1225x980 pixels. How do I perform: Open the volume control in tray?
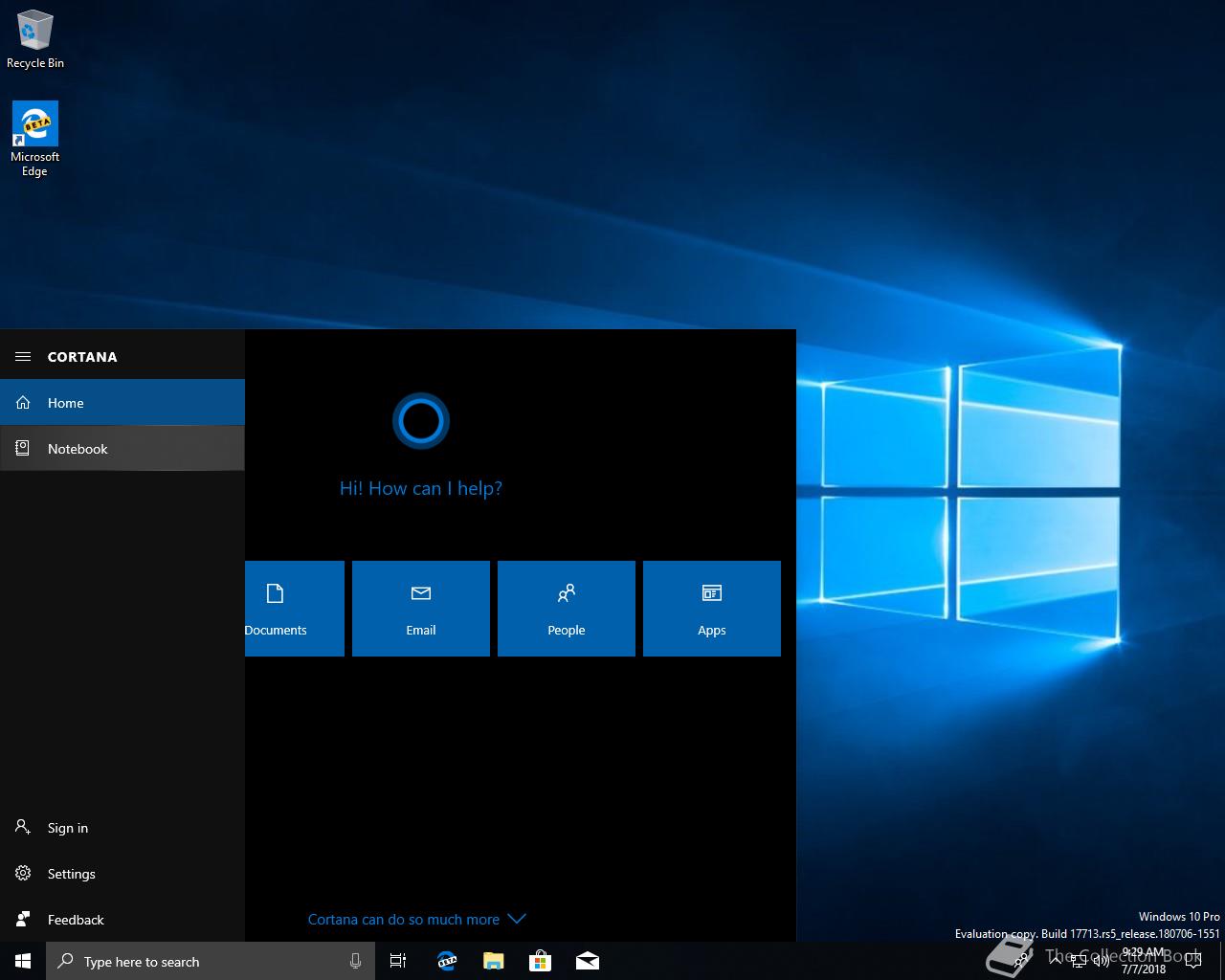pos(1102,962)
